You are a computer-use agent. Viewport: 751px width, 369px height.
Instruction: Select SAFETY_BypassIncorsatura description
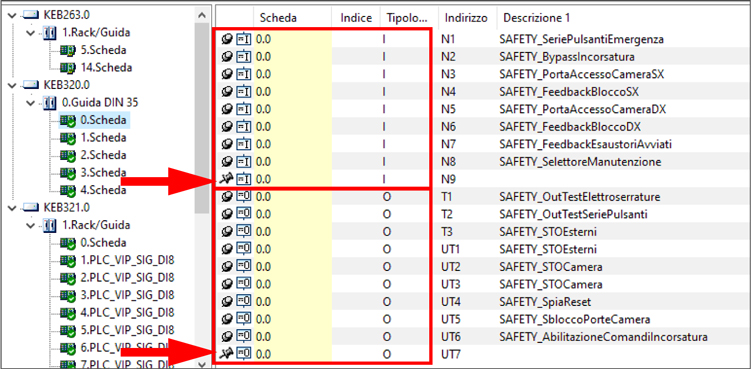(567, 58)
